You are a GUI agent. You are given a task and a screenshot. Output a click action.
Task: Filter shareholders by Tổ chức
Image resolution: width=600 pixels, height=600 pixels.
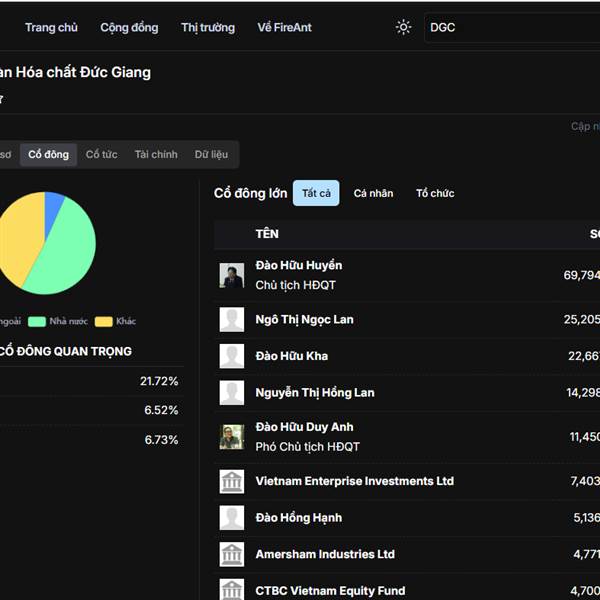[x=435, y=193]
